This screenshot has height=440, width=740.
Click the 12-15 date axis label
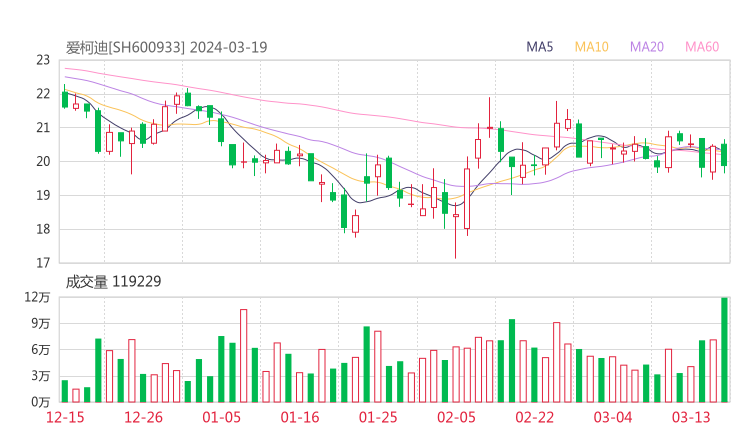click(65, 417)
